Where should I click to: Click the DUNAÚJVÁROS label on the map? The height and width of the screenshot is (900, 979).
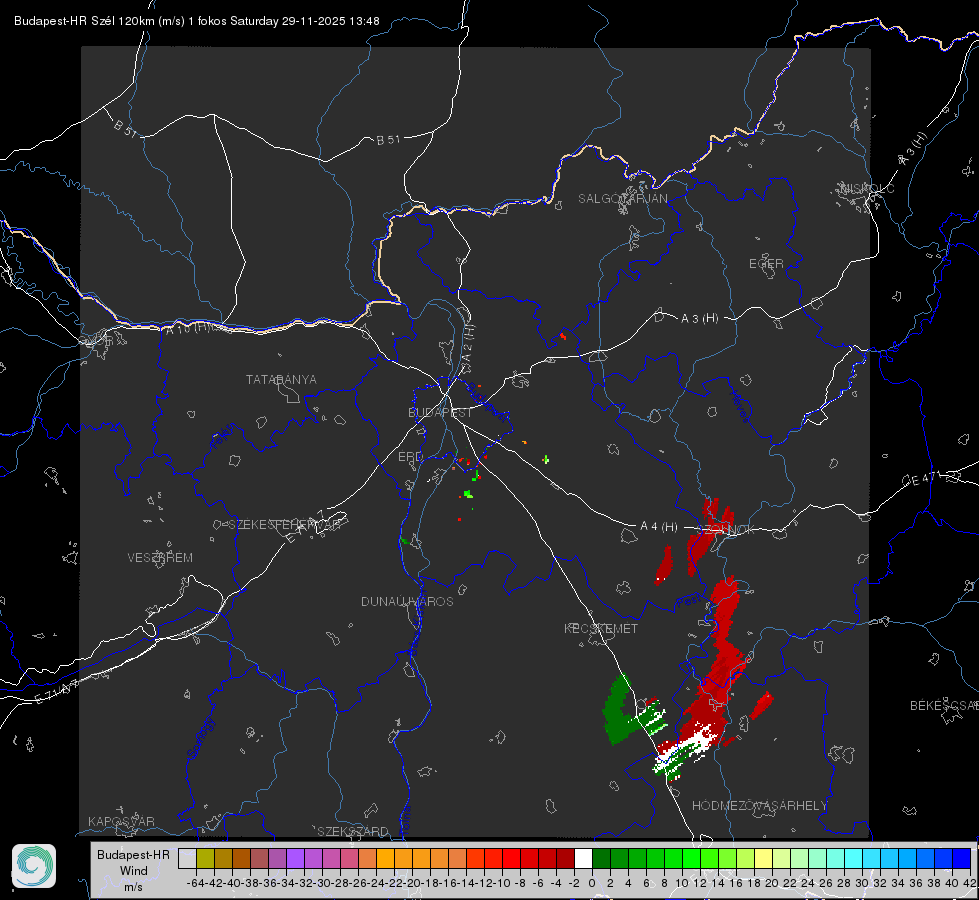[x=407, y=601]
